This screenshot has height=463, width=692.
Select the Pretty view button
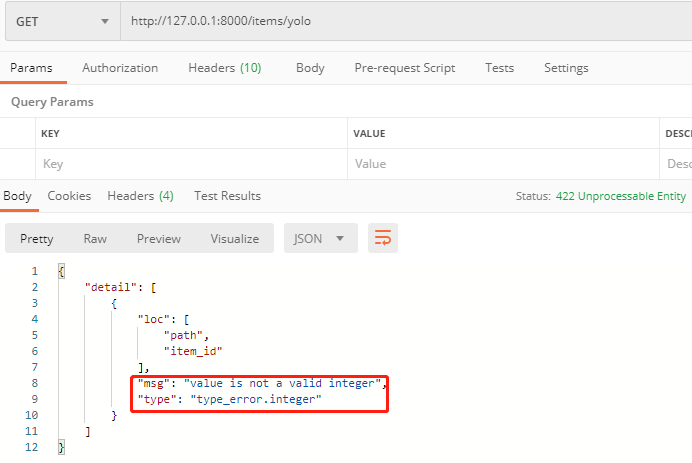point(37,239)
